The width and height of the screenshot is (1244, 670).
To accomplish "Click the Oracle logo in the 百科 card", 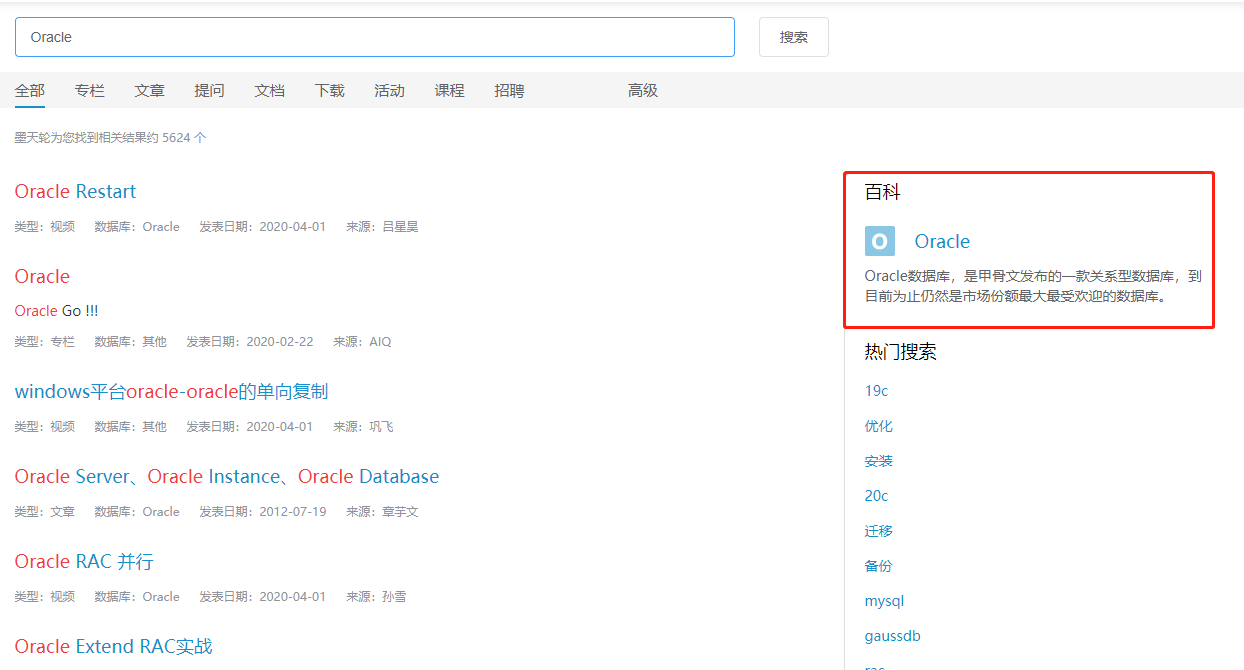I will [879, 240].
